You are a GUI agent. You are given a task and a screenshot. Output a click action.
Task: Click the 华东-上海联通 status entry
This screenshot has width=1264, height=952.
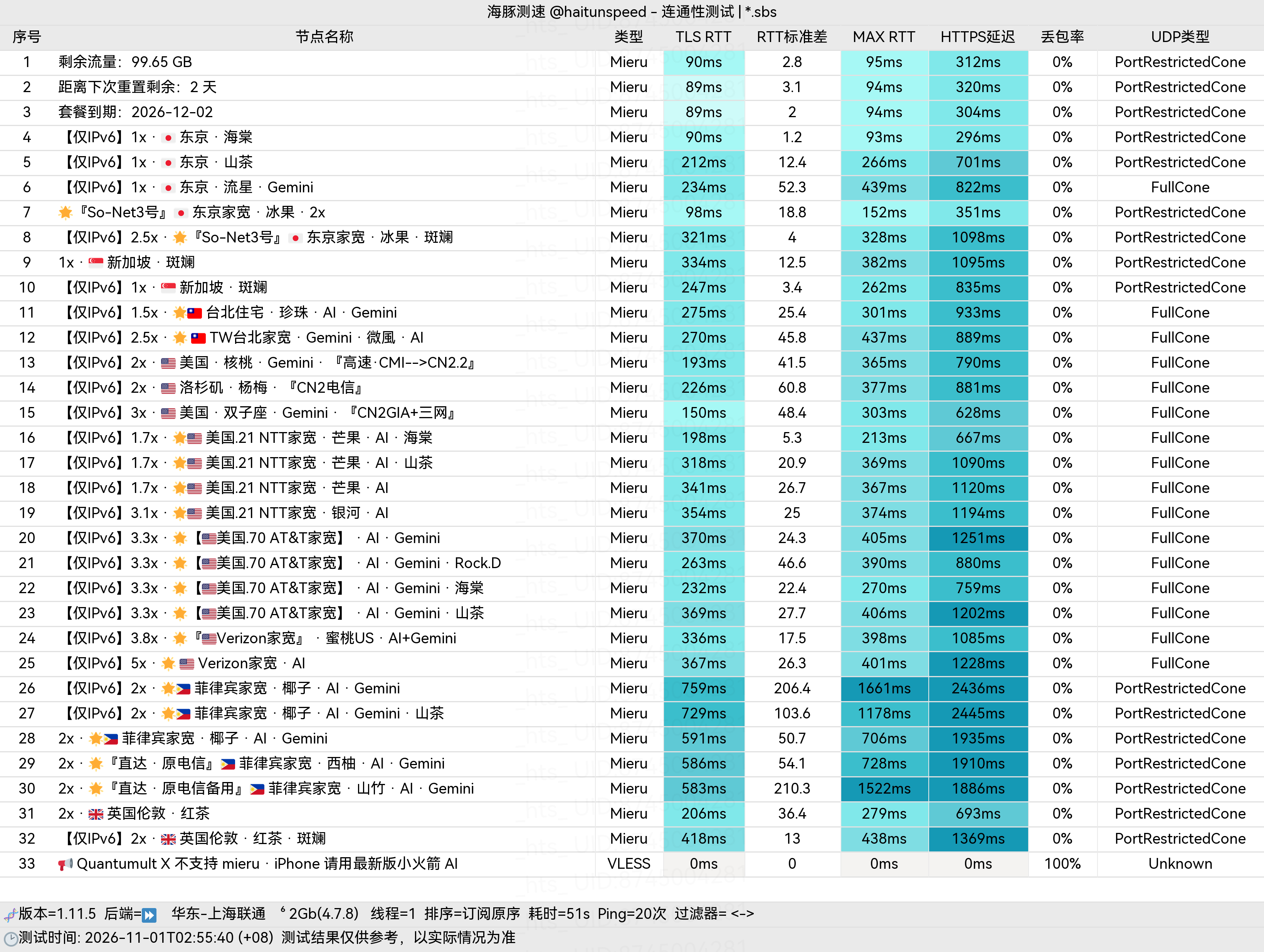[219, 914]
